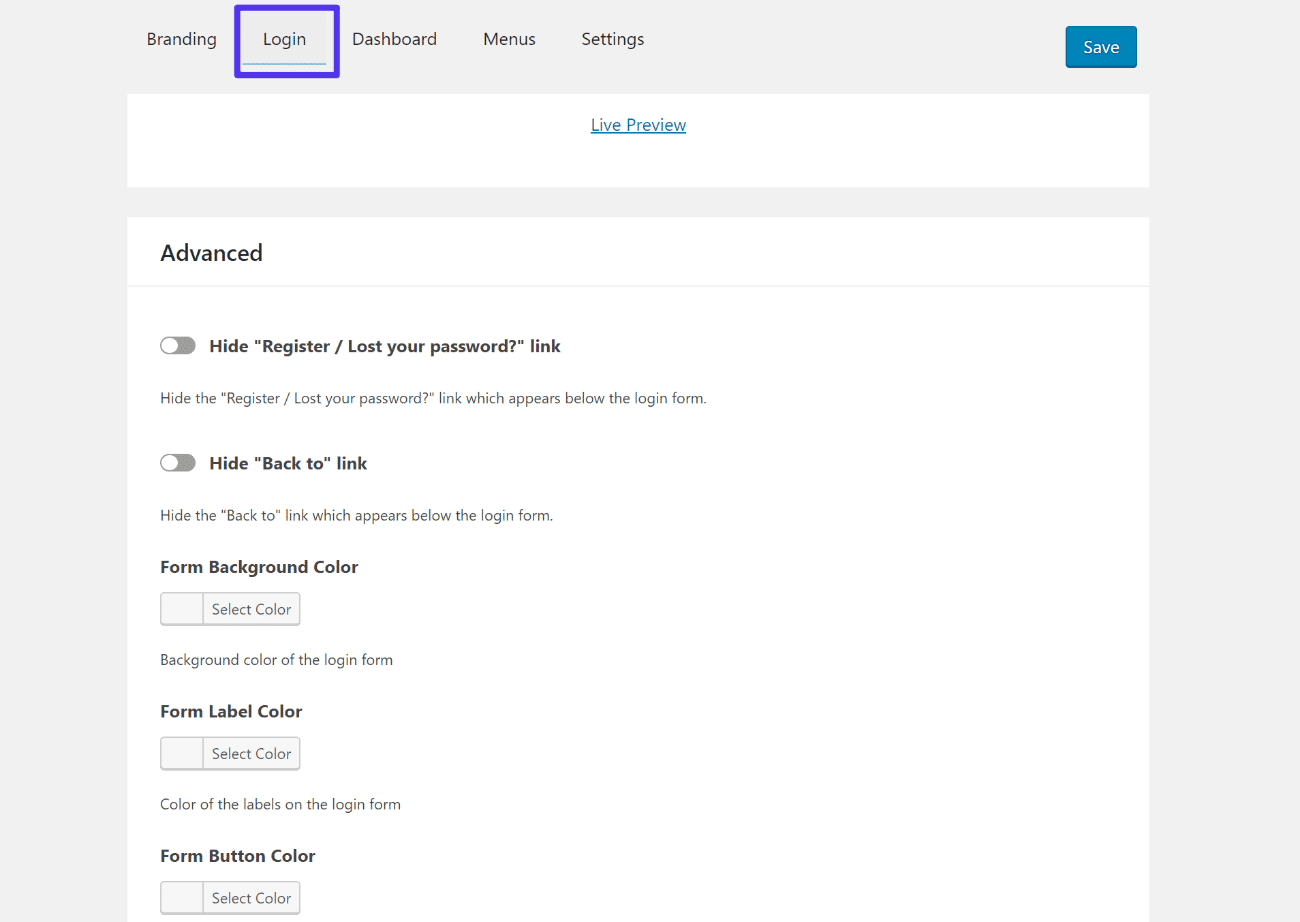The width and height of the screenshot is (1300, 922).
Task: Click the Form Button Color heading
Action: tap(237, 855)
